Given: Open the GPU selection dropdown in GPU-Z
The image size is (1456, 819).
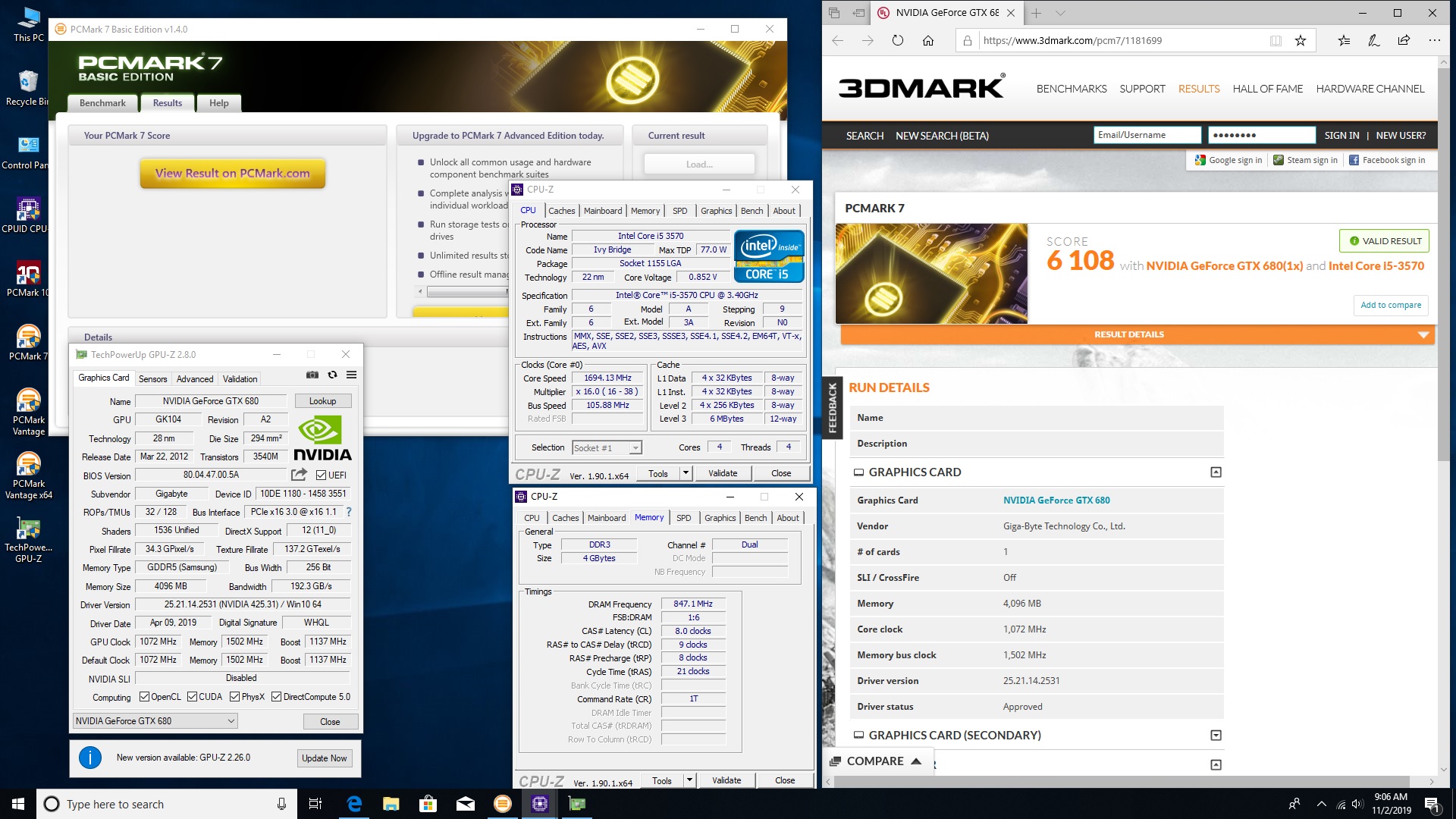Looking at the screenshot, I should 155,721.
